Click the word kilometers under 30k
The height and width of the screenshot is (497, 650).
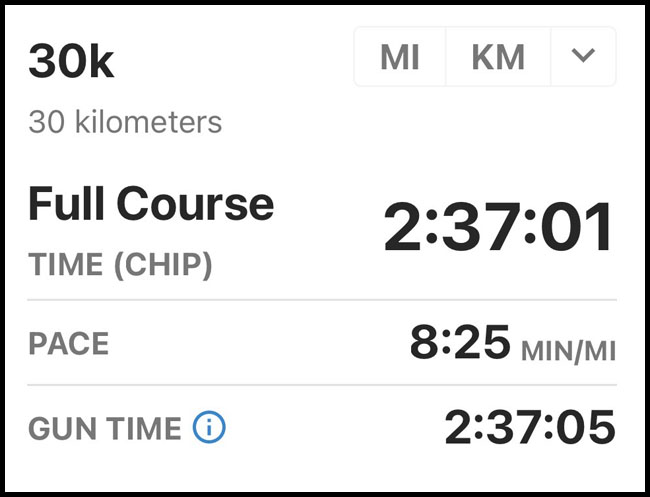point(148,122)
